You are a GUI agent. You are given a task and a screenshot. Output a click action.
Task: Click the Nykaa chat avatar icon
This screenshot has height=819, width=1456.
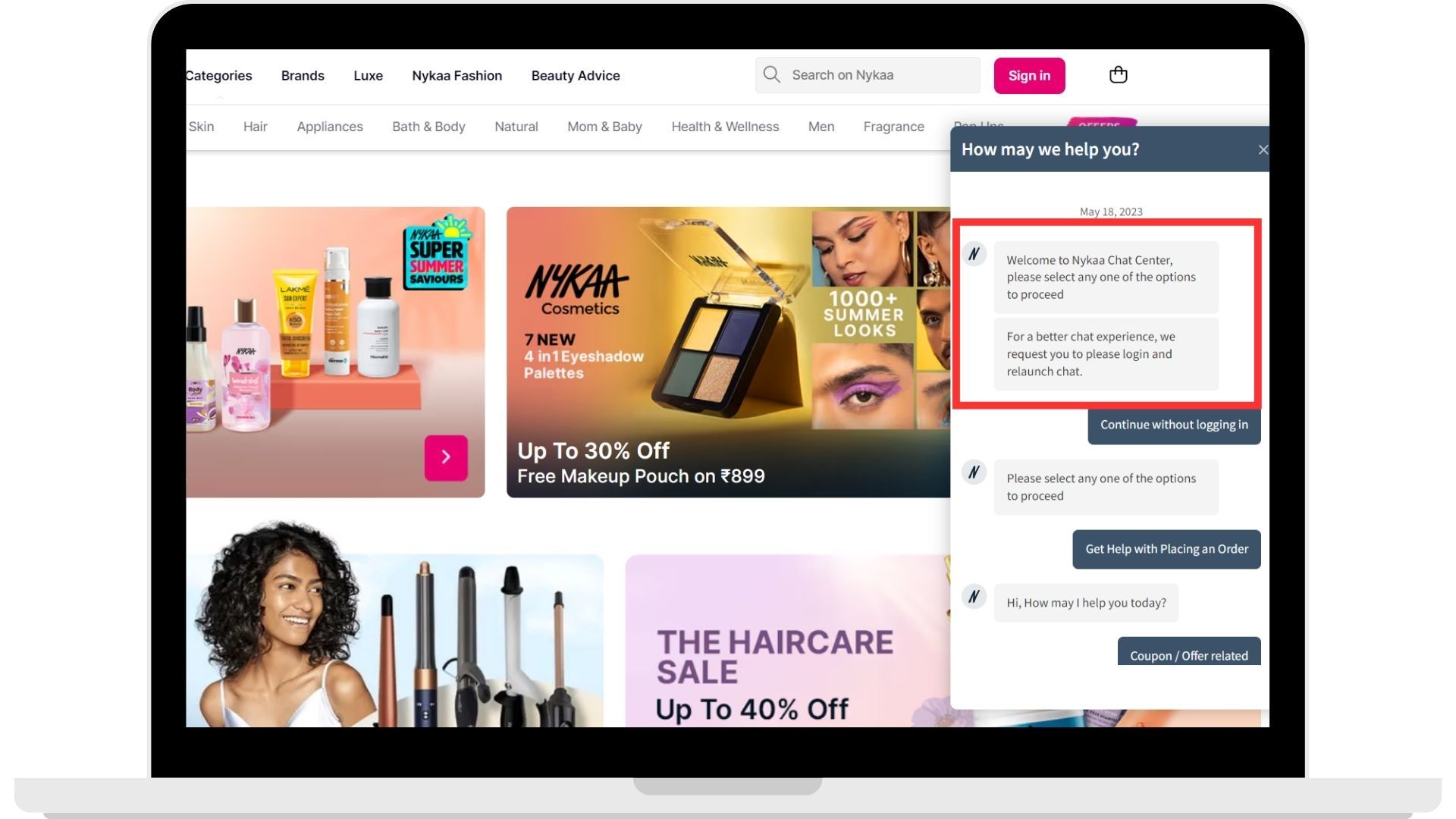[974, 254]
